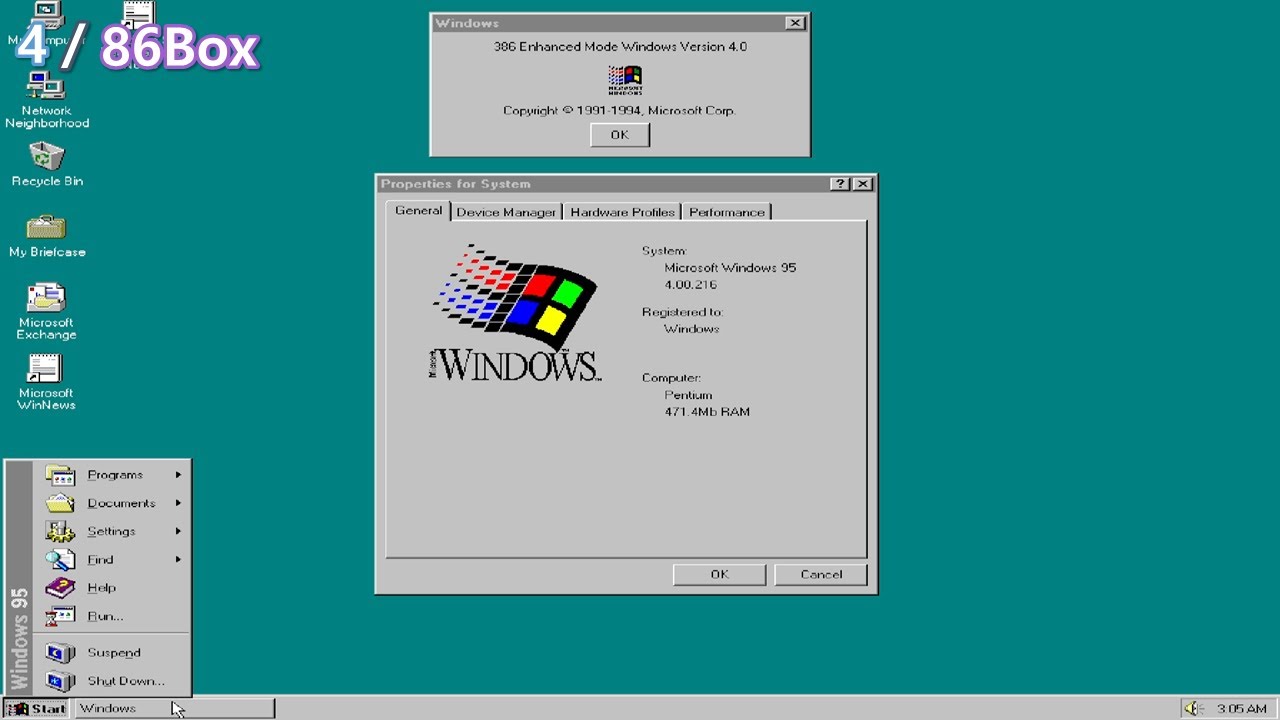The height and width of the screenshot is (720, 1280).
Task: Expand the Programs submenu arrow
Action: pos(179,475)
